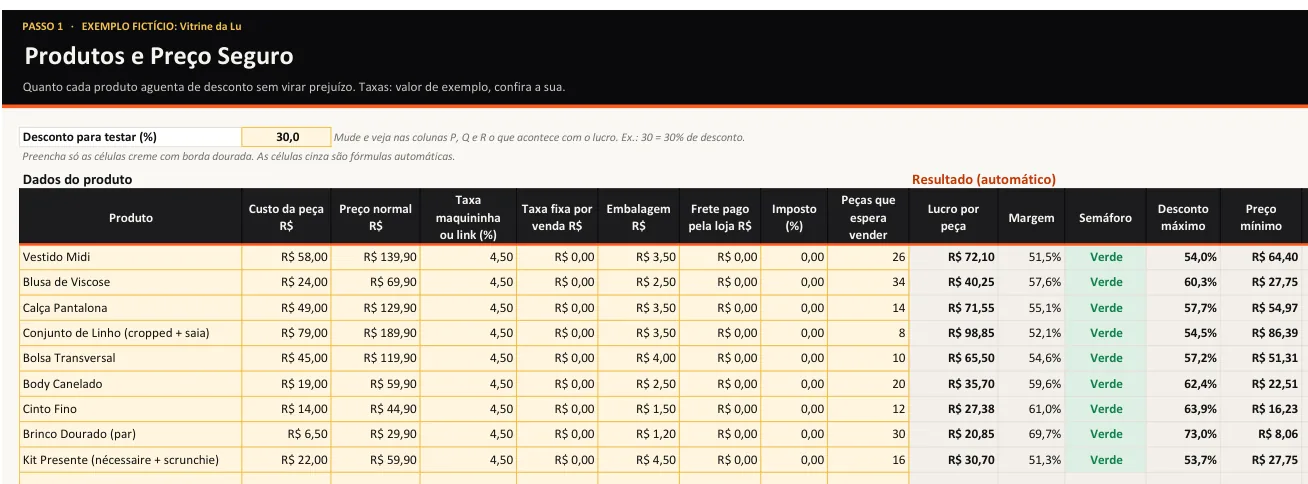This screenshot has height=484, width=1308.
Task: Select the normal price cell R$ 139,90
Action: [x=376, y=257]
